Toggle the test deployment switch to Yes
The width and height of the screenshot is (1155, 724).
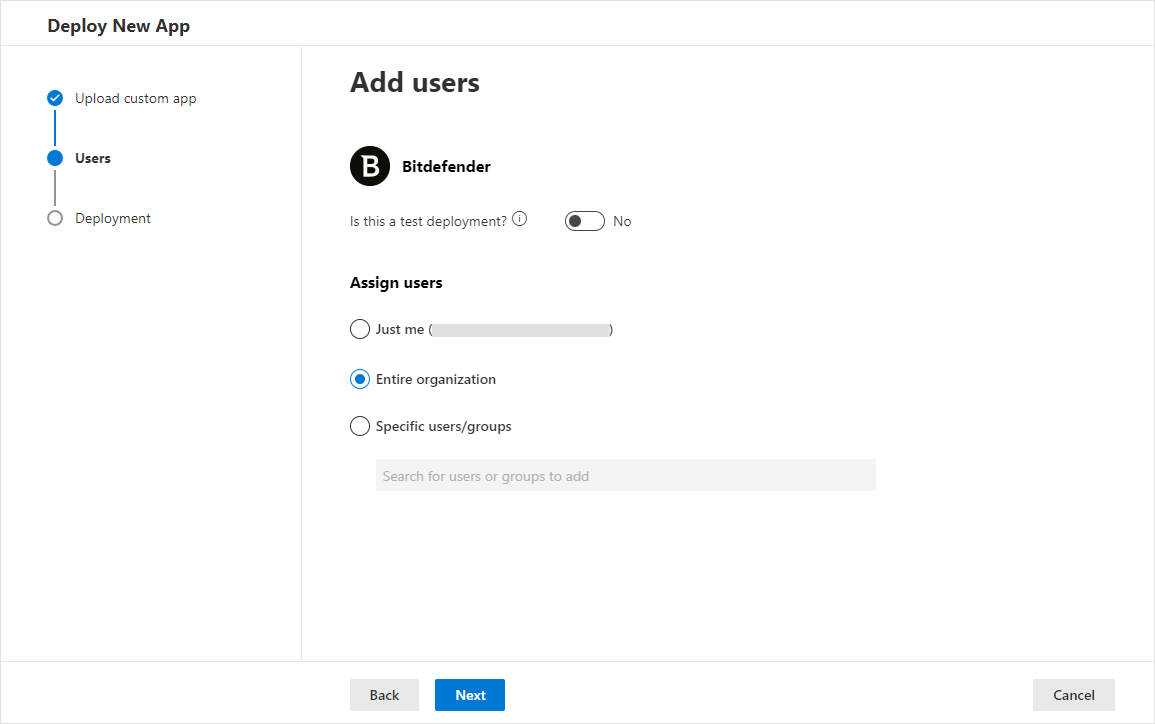click(x=584, y=220)
